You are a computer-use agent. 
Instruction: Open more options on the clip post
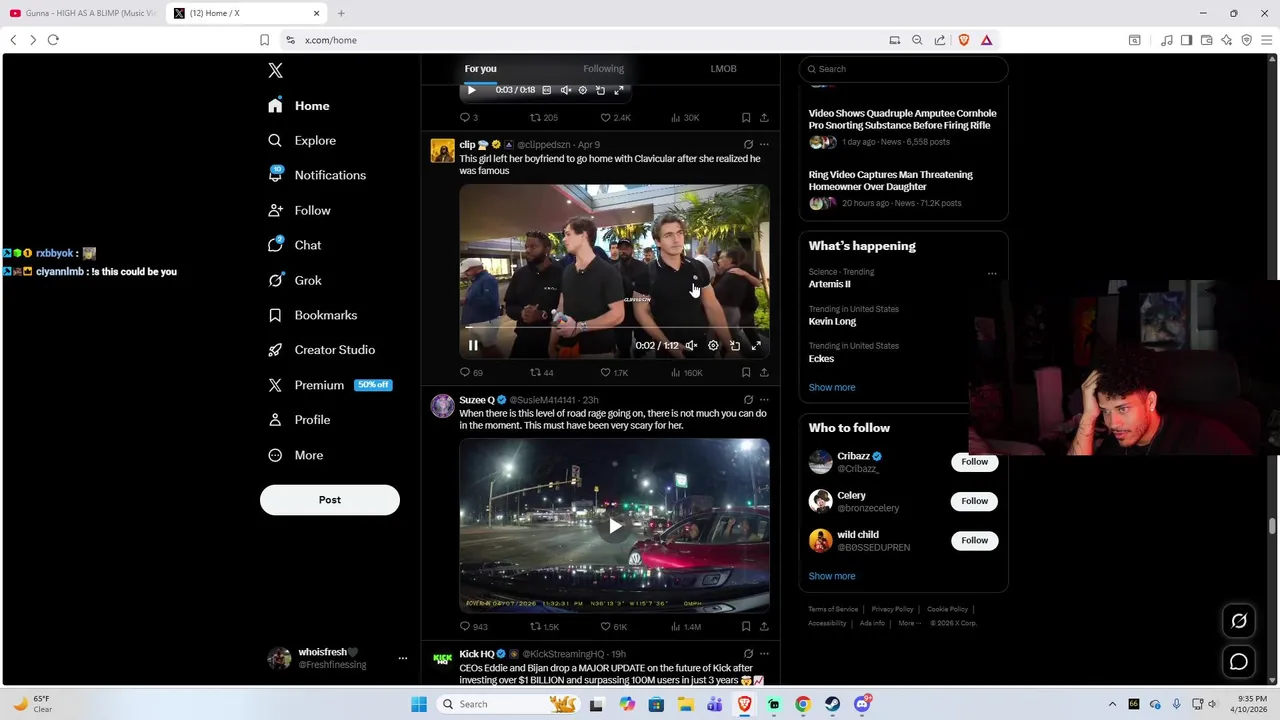(x=764, y=144)
